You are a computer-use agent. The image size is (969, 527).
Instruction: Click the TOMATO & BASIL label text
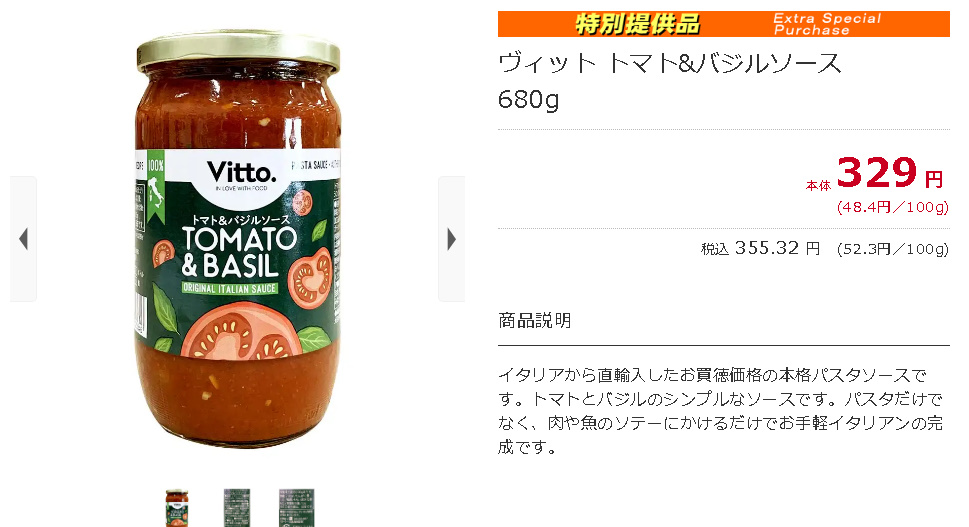pos(239,252)
